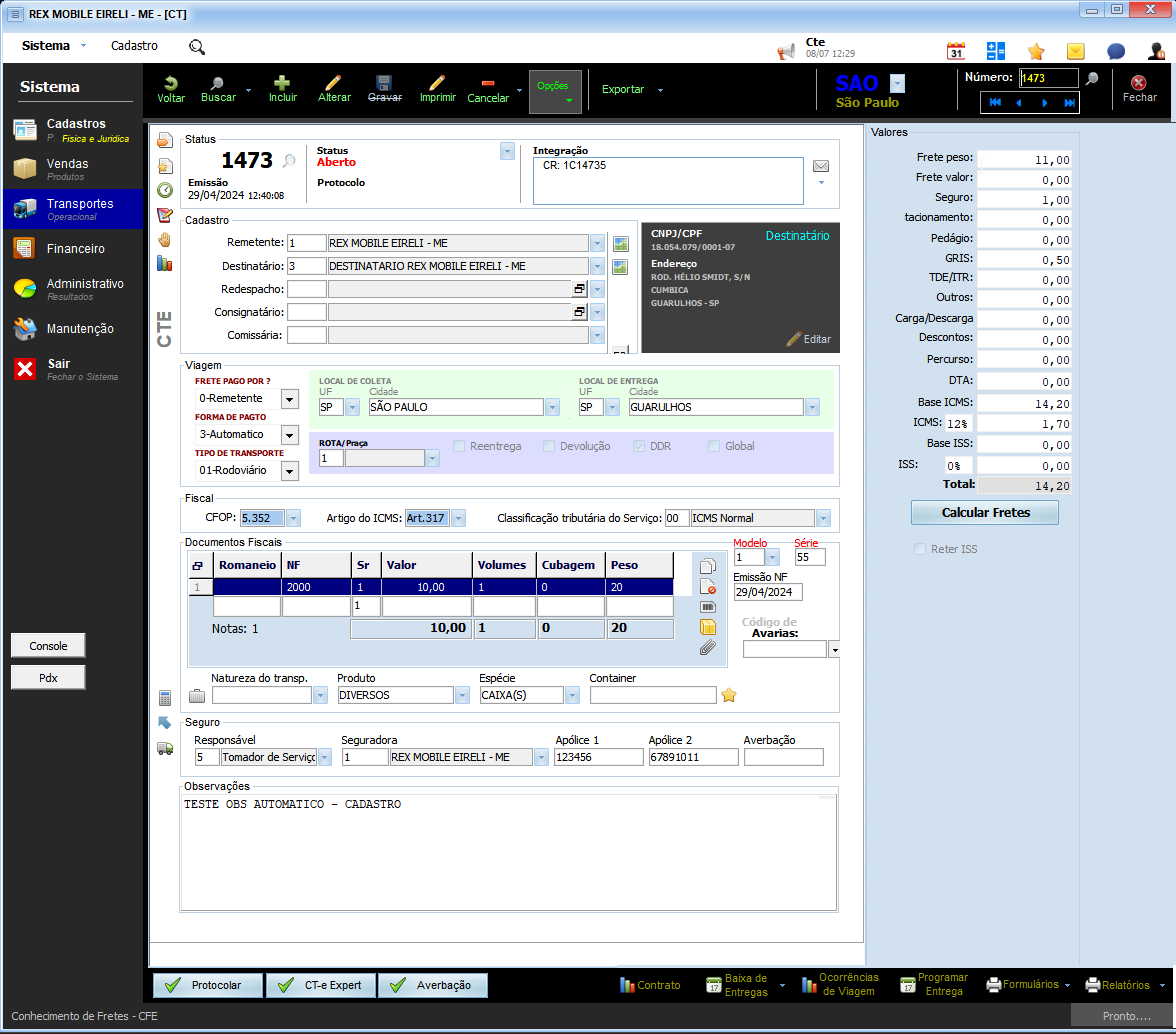The height and width of the screenshot is (1034, 1176).
Task: Click the megaphone announcements icon
Action: pos(786,52)
